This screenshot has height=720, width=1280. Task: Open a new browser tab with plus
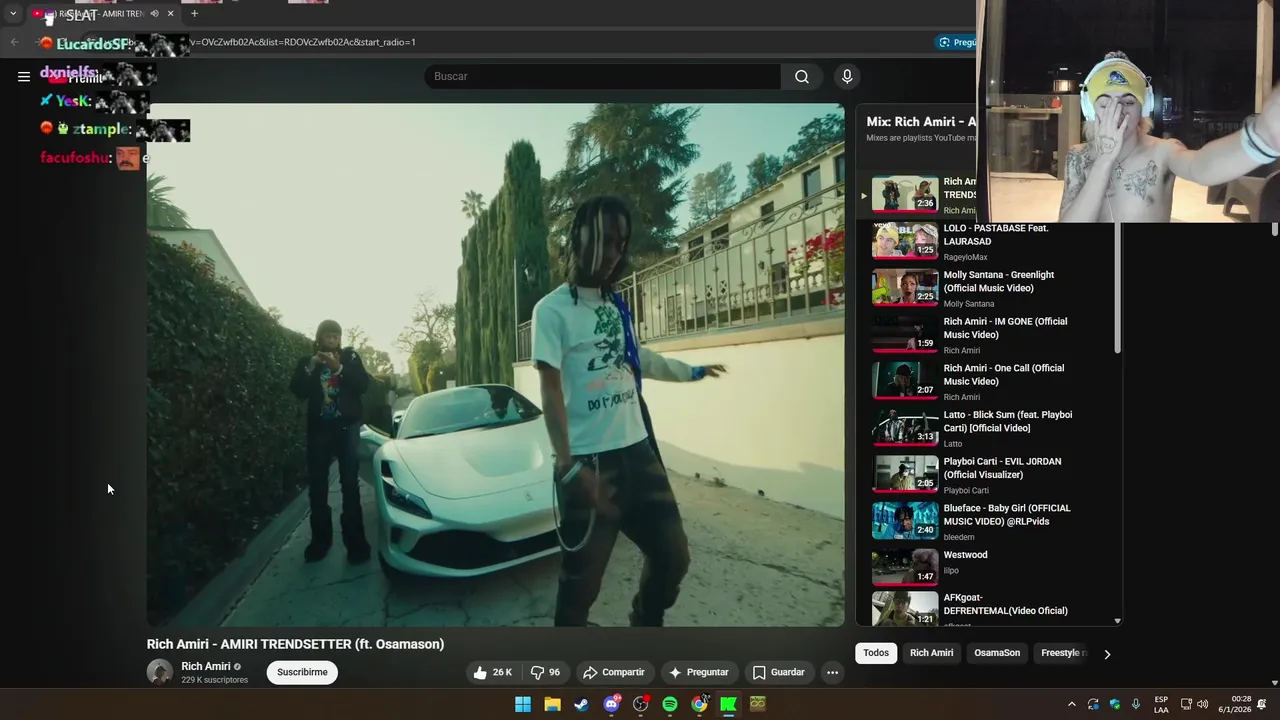194,14
